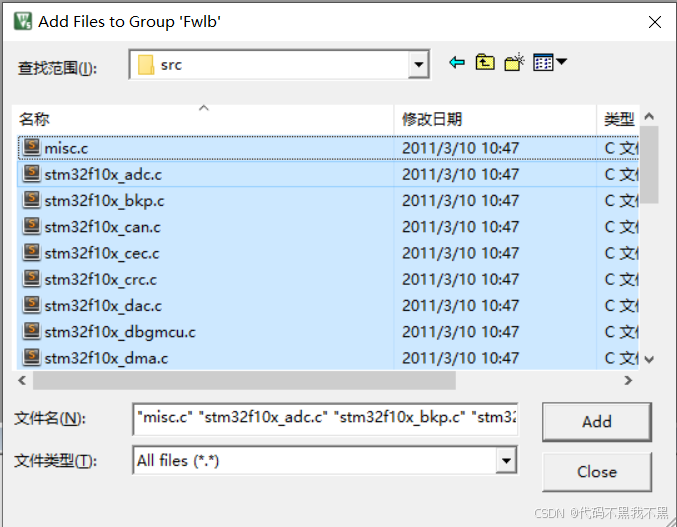Open the view menu icon
Viewport: 677px width, 527px height.
(549, 63)
